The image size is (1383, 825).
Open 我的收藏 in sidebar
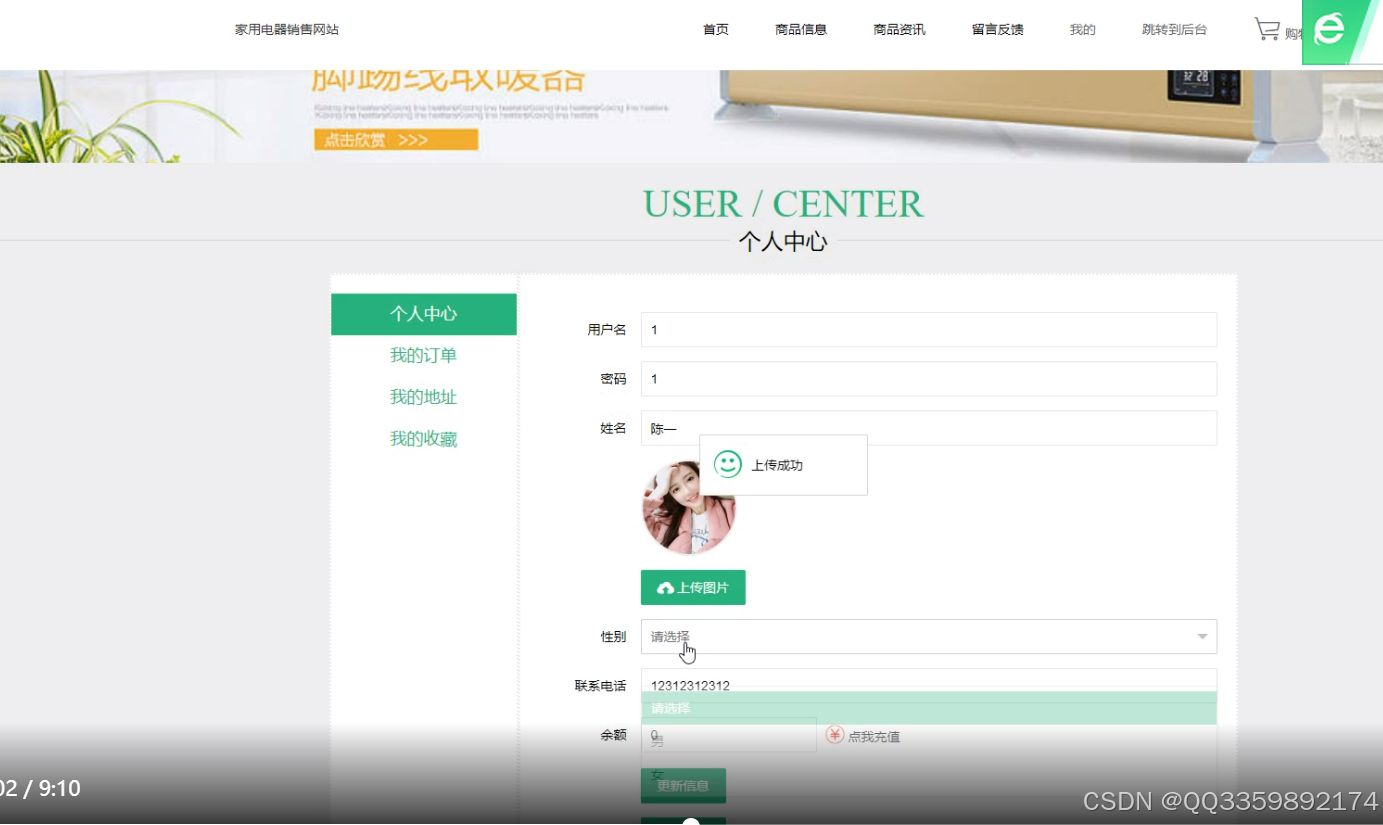(424, 440)
